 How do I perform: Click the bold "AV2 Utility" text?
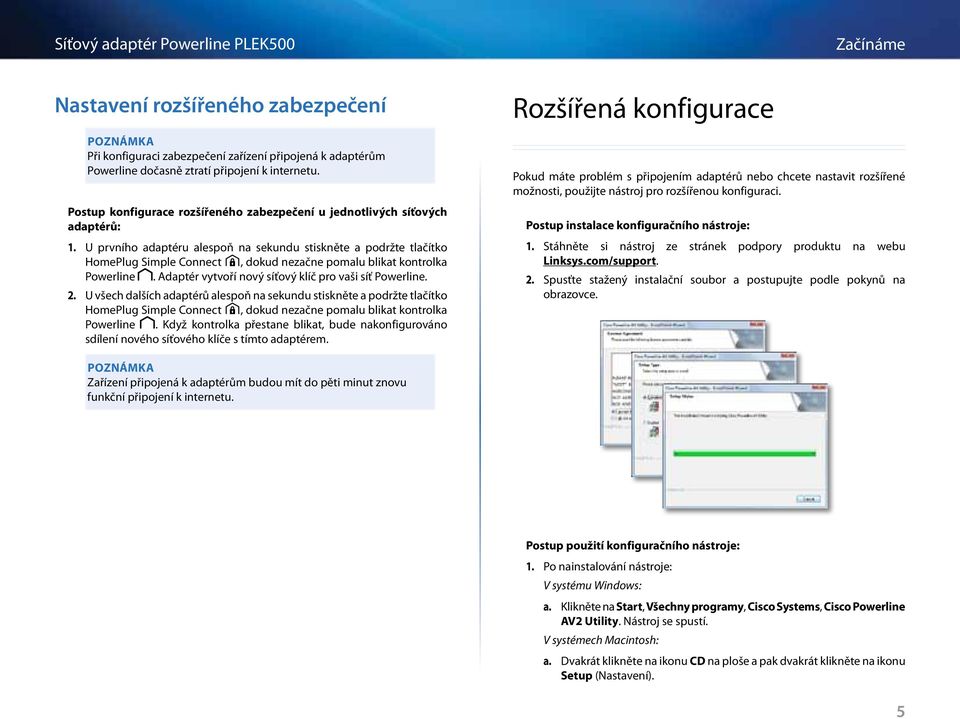pyautogui.click(x=589, y=621)
